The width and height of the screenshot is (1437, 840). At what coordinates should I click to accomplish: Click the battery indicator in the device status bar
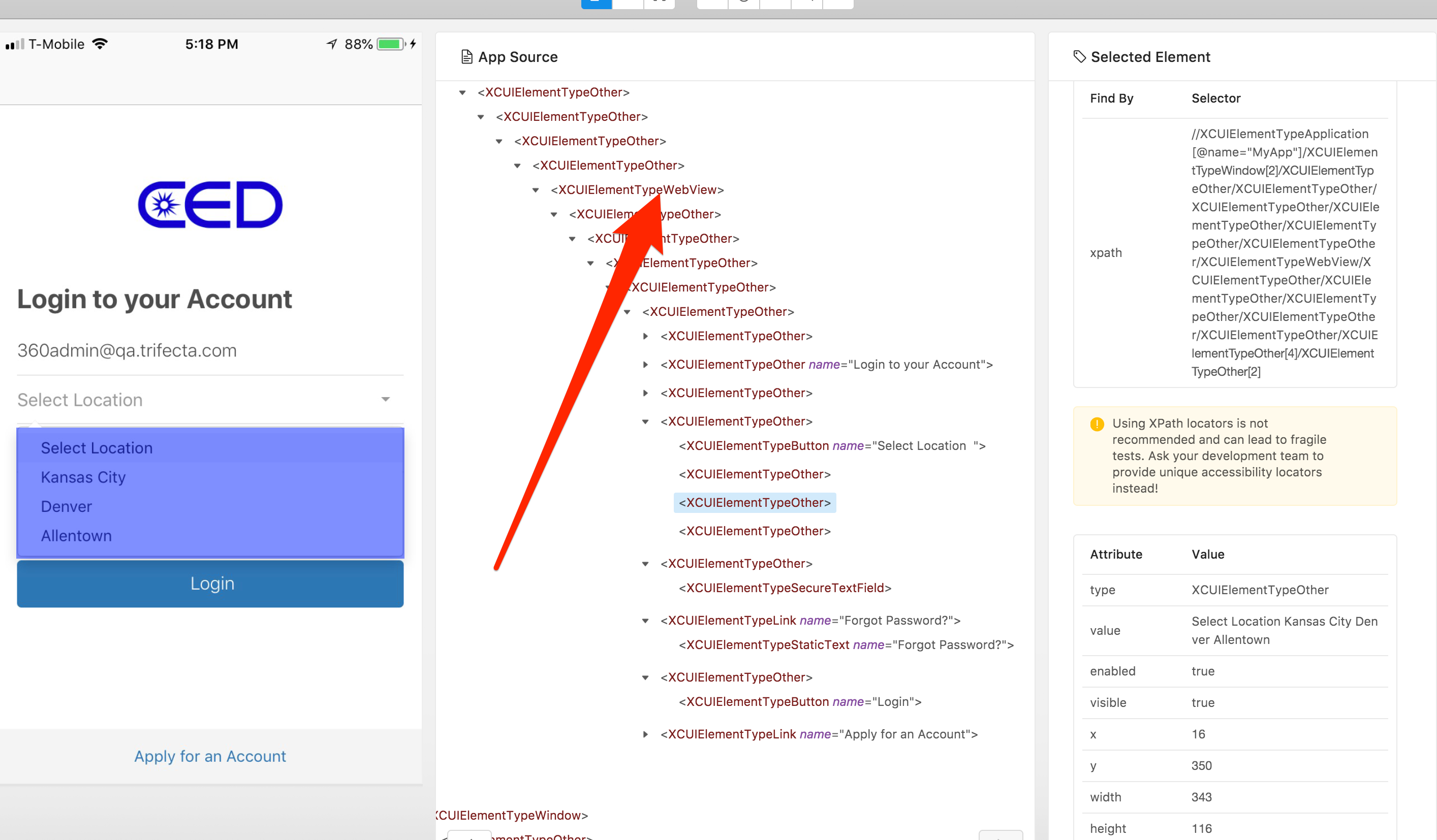tap(392, 43)
